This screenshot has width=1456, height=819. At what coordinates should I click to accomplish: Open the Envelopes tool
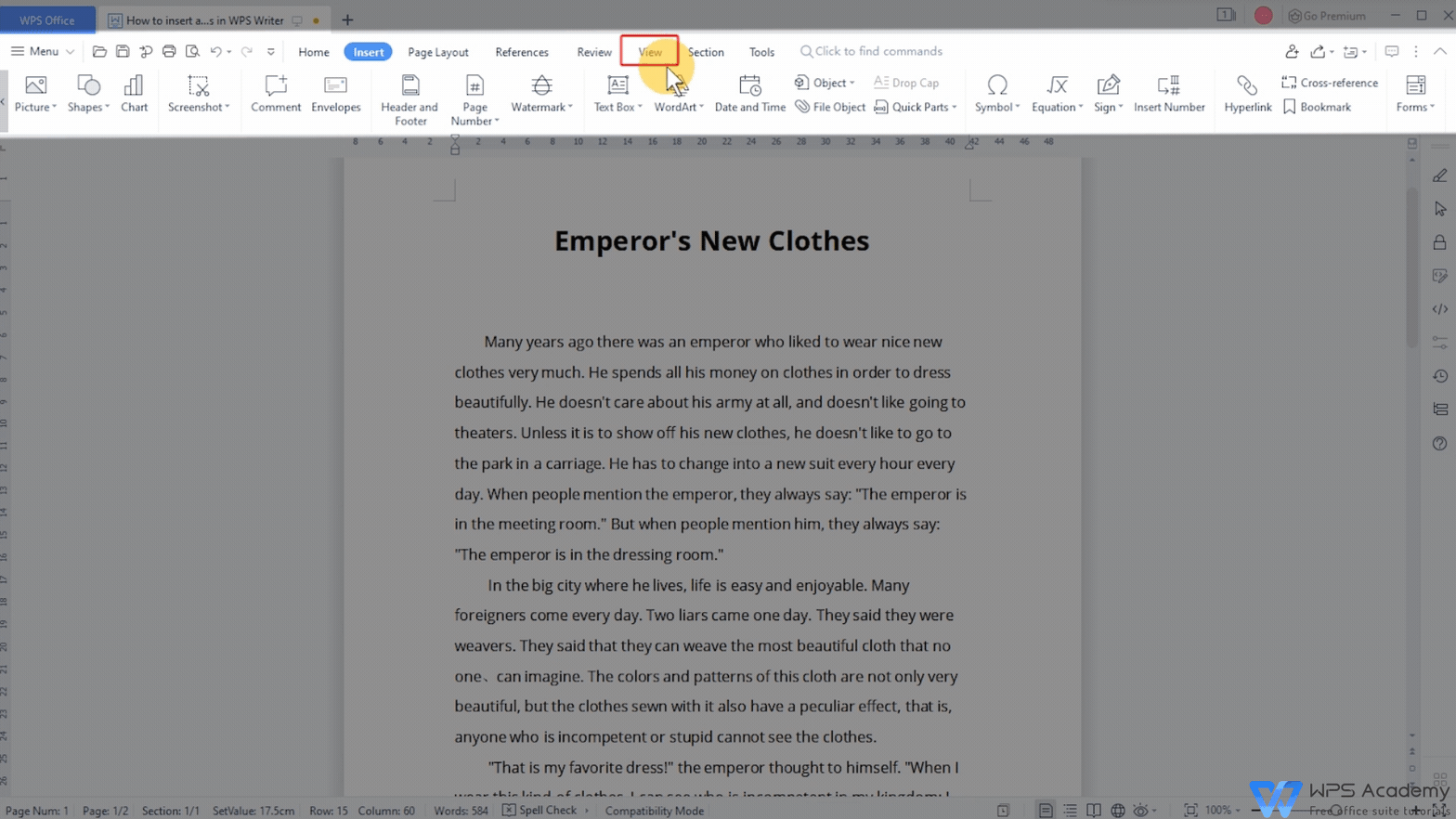click(335, 94)
